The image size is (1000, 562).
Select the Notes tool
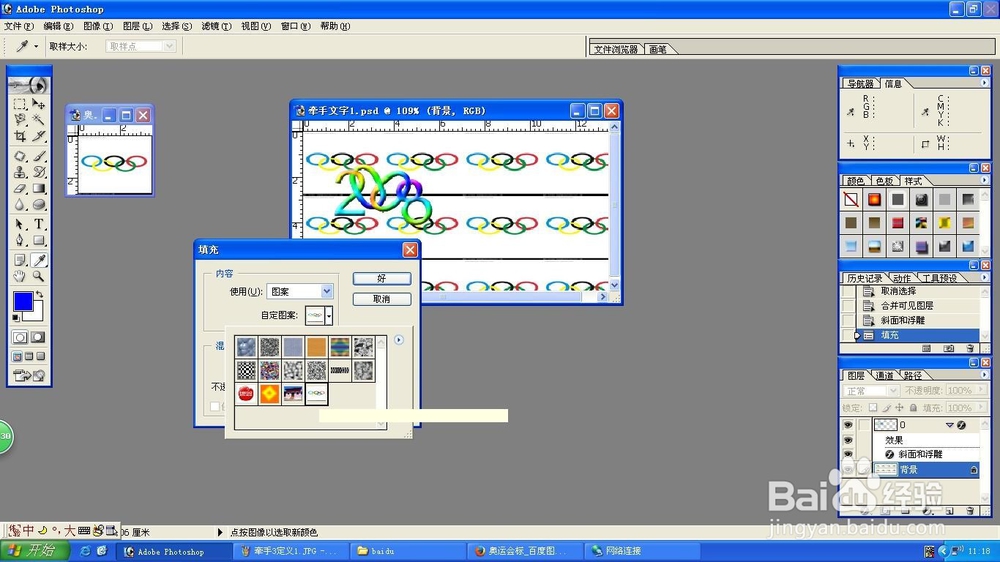click(20, 260)
